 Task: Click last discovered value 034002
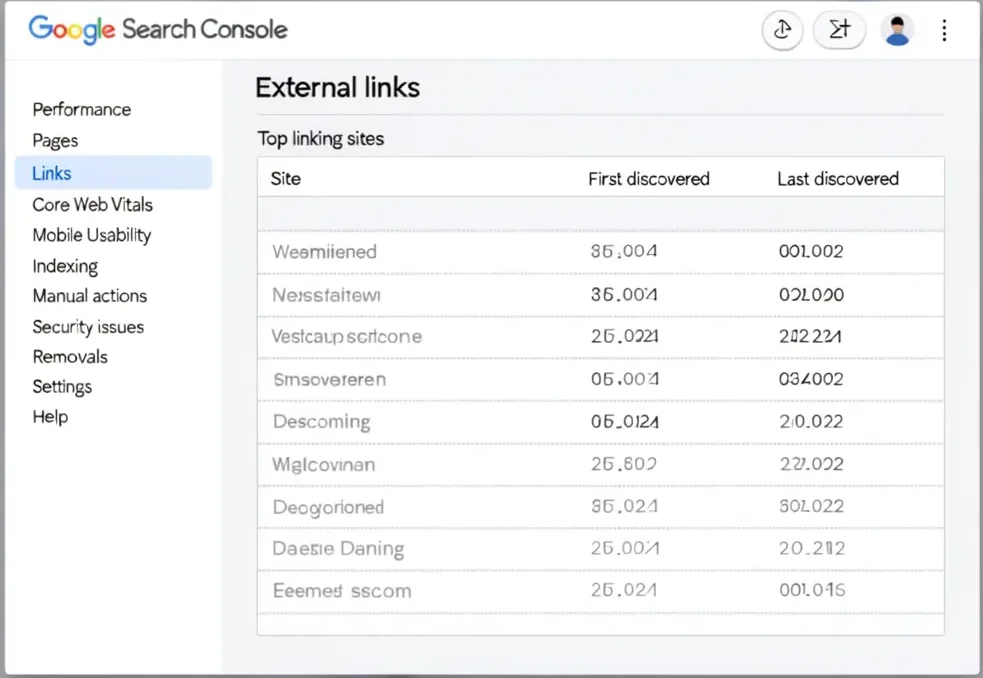click(811, 379)
